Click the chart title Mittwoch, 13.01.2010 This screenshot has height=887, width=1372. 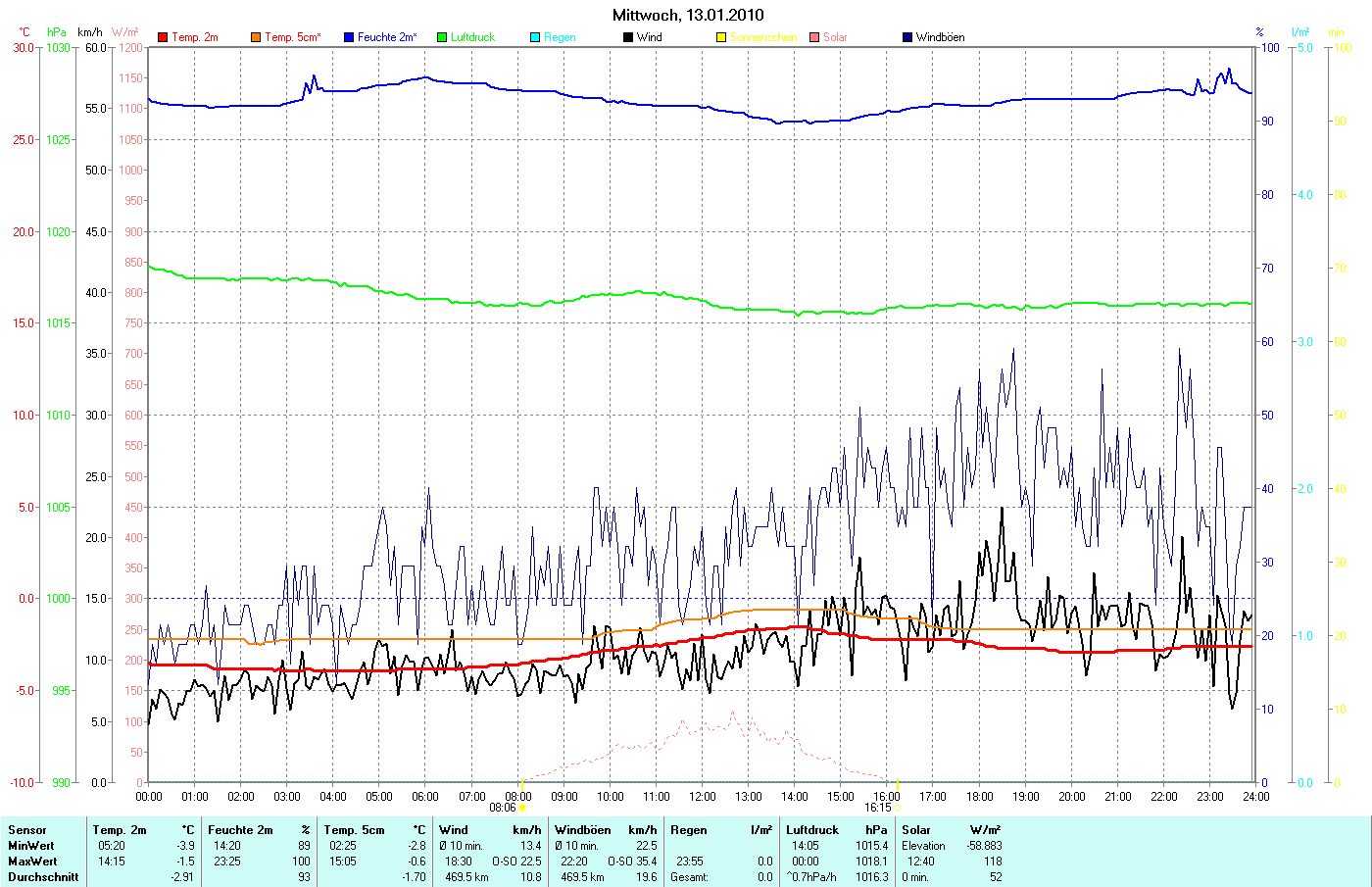pos(688,15)
